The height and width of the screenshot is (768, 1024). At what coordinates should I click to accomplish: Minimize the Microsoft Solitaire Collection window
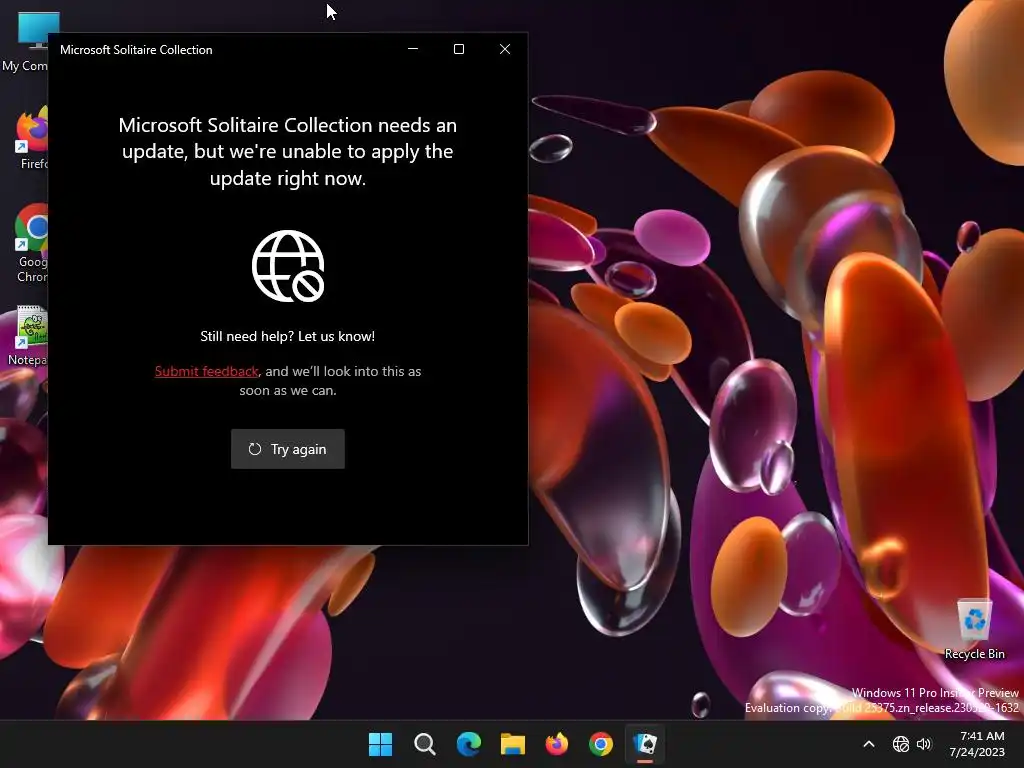click(413, 49)
